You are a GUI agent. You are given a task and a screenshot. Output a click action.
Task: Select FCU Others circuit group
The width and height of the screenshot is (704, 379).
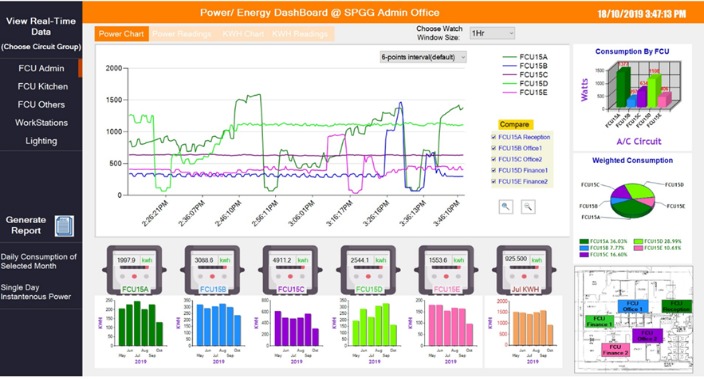tap(41, 105)
